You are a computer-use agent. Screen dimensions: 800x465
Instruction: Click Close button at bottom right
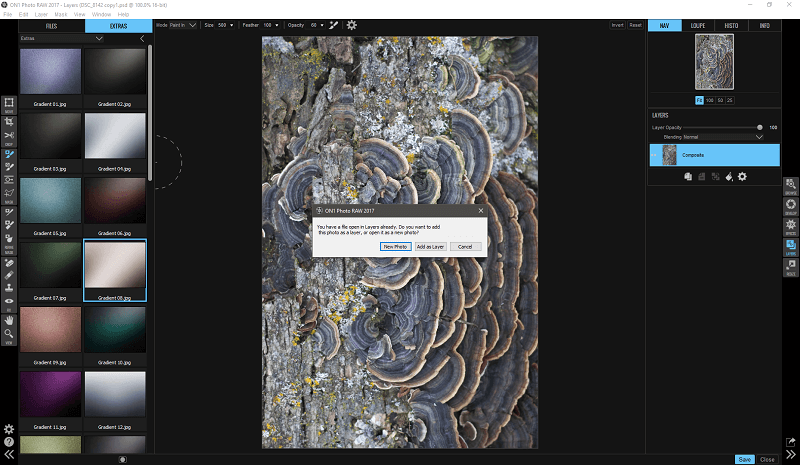[x=767, y=459]
